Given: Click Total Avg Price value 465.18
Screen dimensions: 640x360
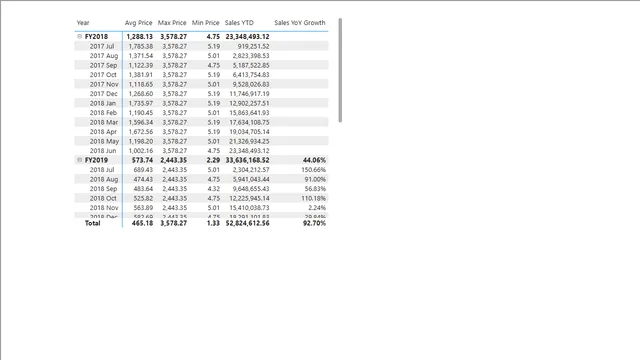Looking at the screenshot, I should point(142,223).
